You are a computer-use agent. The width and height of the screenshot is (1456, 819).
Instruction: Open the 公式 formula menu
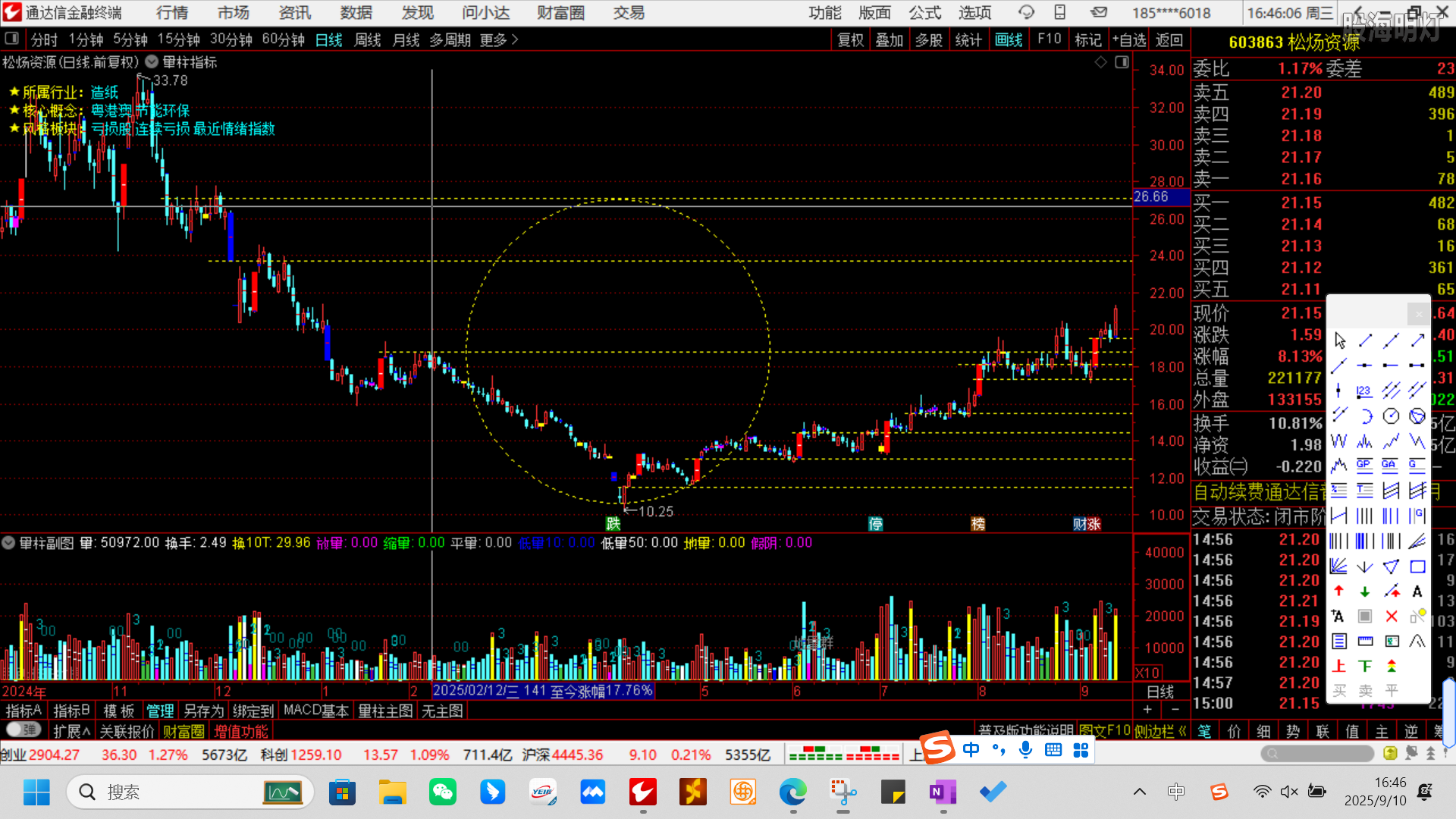[925, 13]
